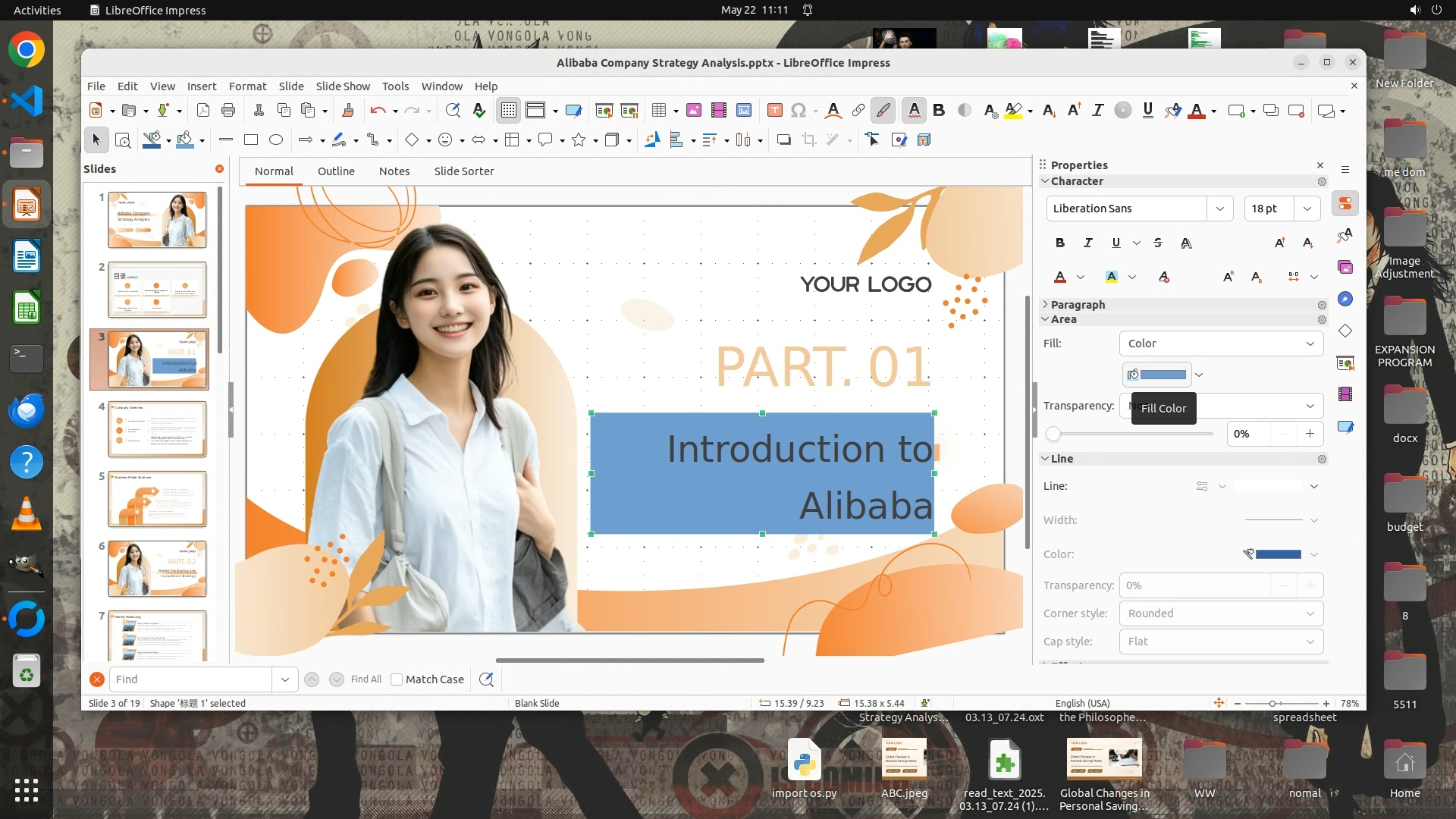Select the Rectangle shape tool
This screenshot has height=819, width=1456.
tap(251, 140)
